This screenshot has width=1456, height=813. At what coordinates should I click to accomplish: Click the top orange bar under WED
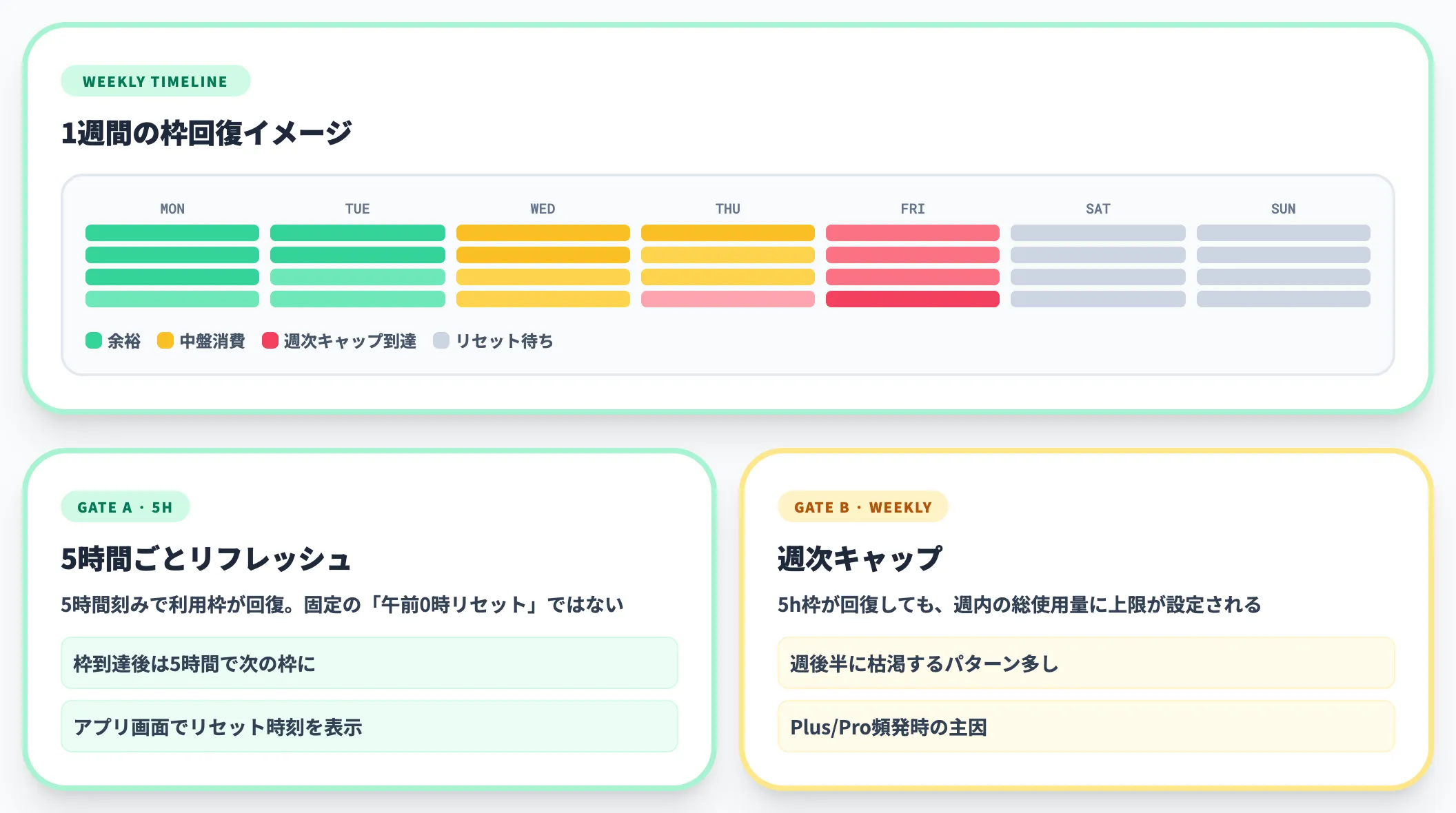tap(543, 233)
